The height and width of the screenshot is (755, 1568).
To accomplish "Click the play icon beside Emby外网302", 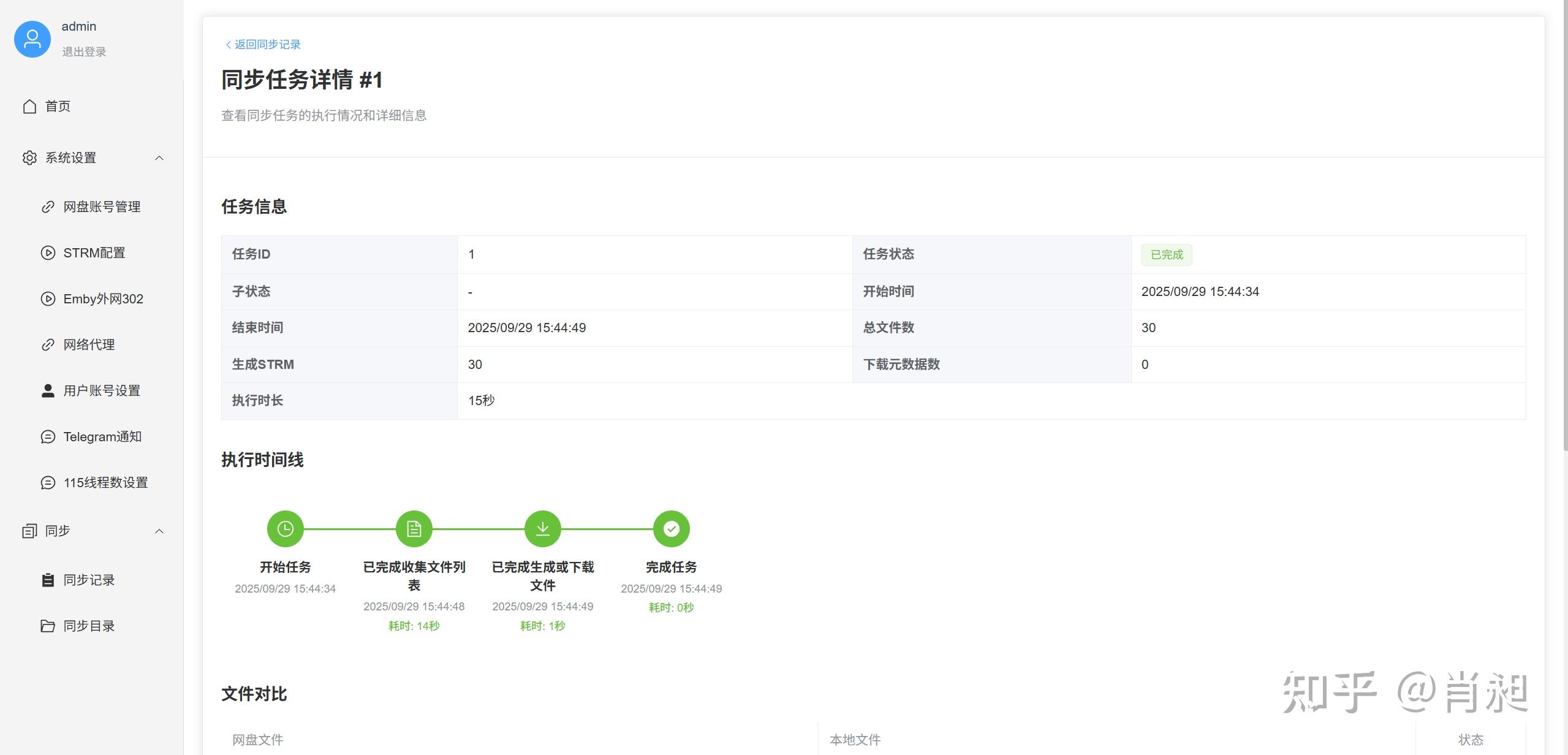I will [48, 299].
